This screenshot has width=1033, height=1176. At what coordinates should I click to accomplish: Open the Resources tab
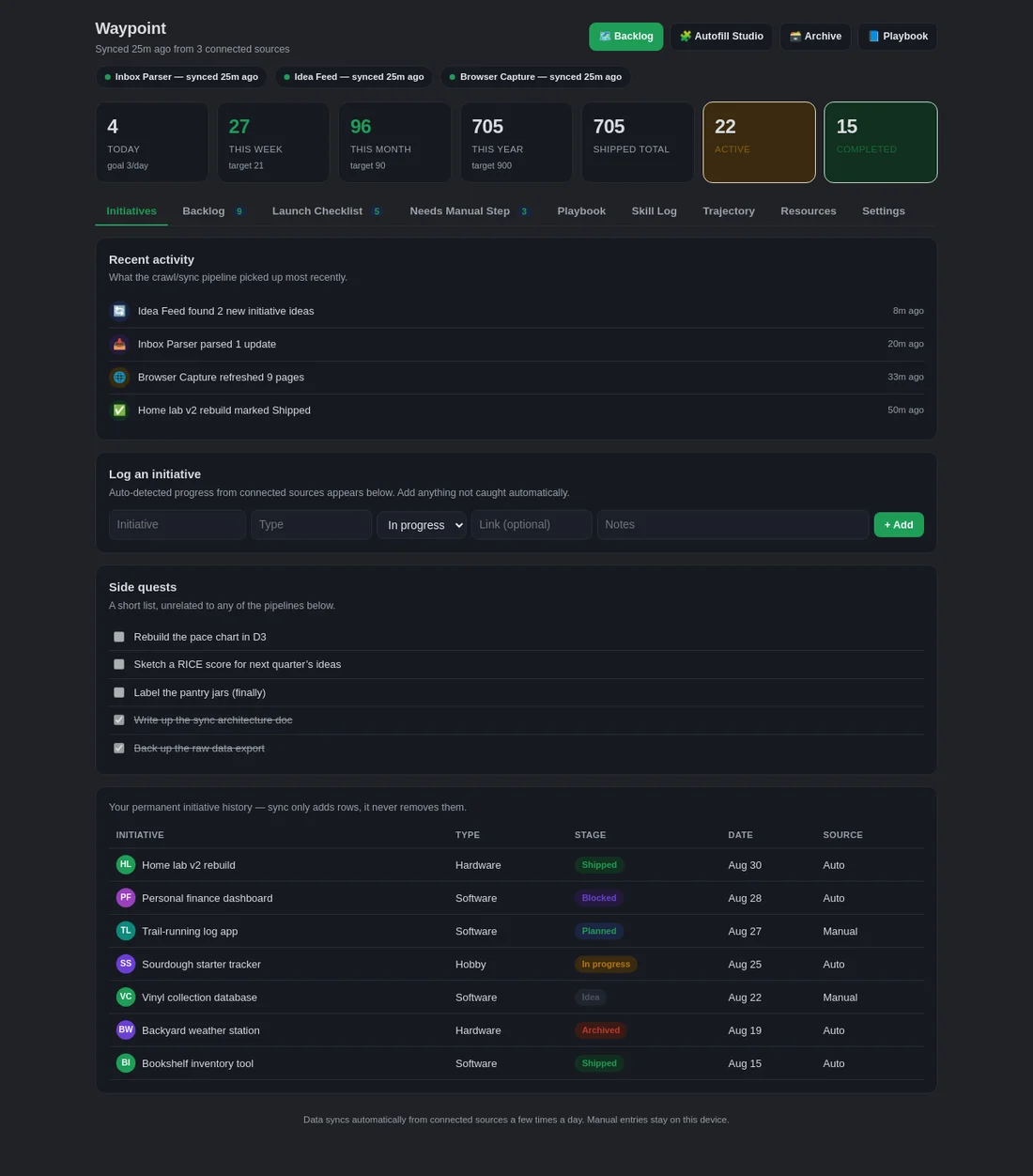(809, 211)
